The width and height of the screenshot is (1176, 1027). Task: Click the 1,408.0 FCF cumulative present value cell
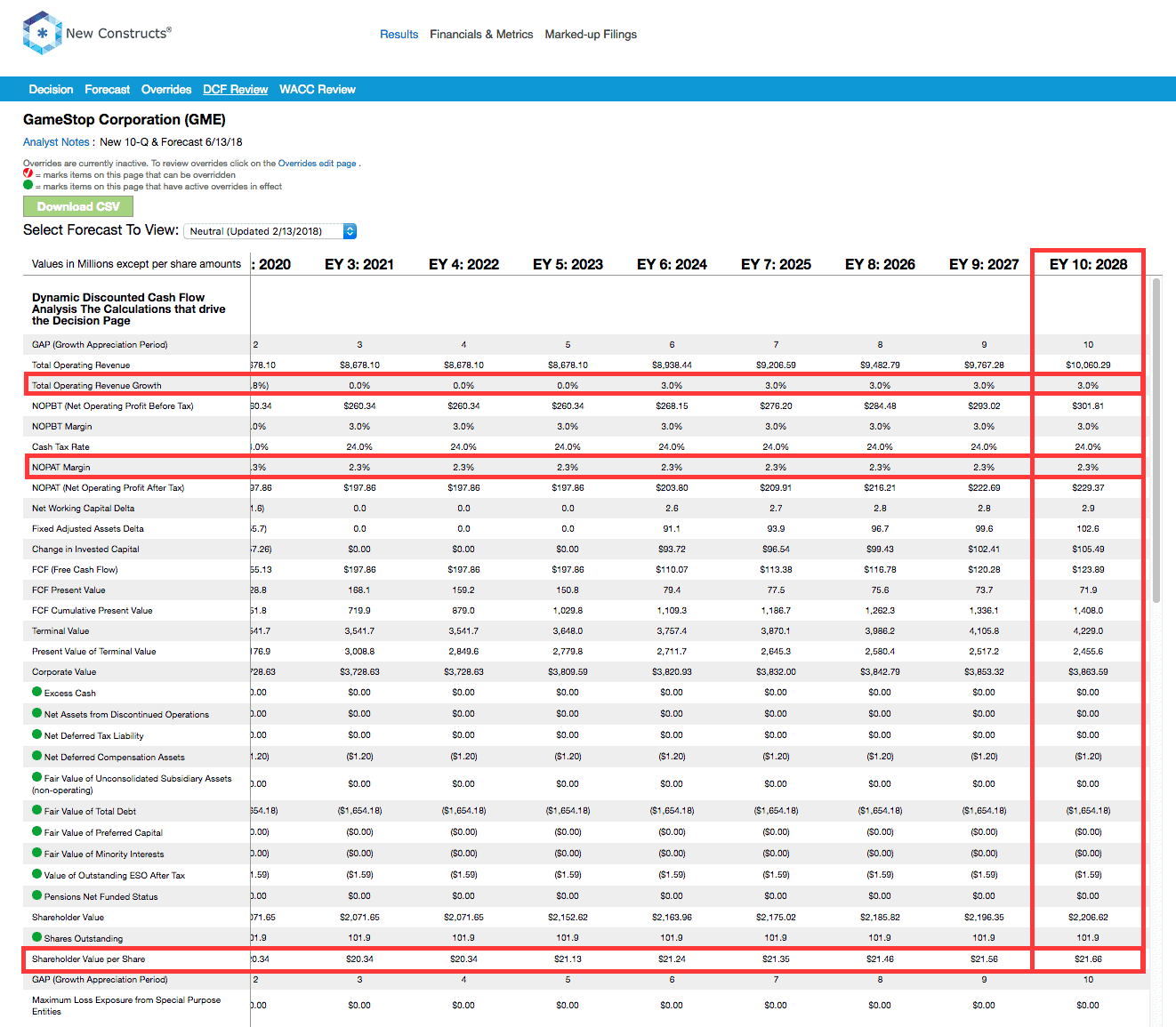pos(1088,611)
